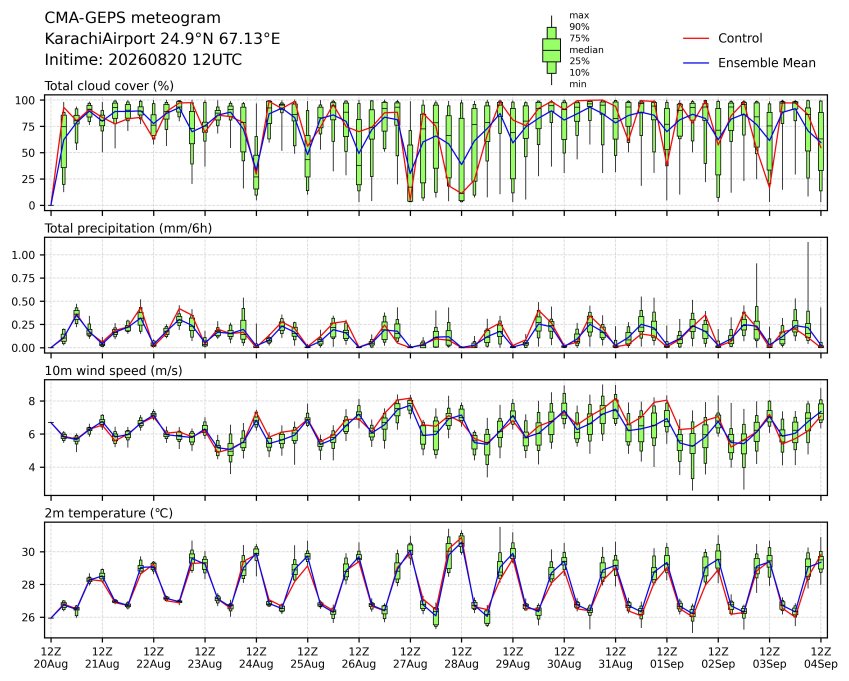Screen dimensions: 849x681
Task: Click the green box-plot legend symbol
Action: tap(551, 50)
